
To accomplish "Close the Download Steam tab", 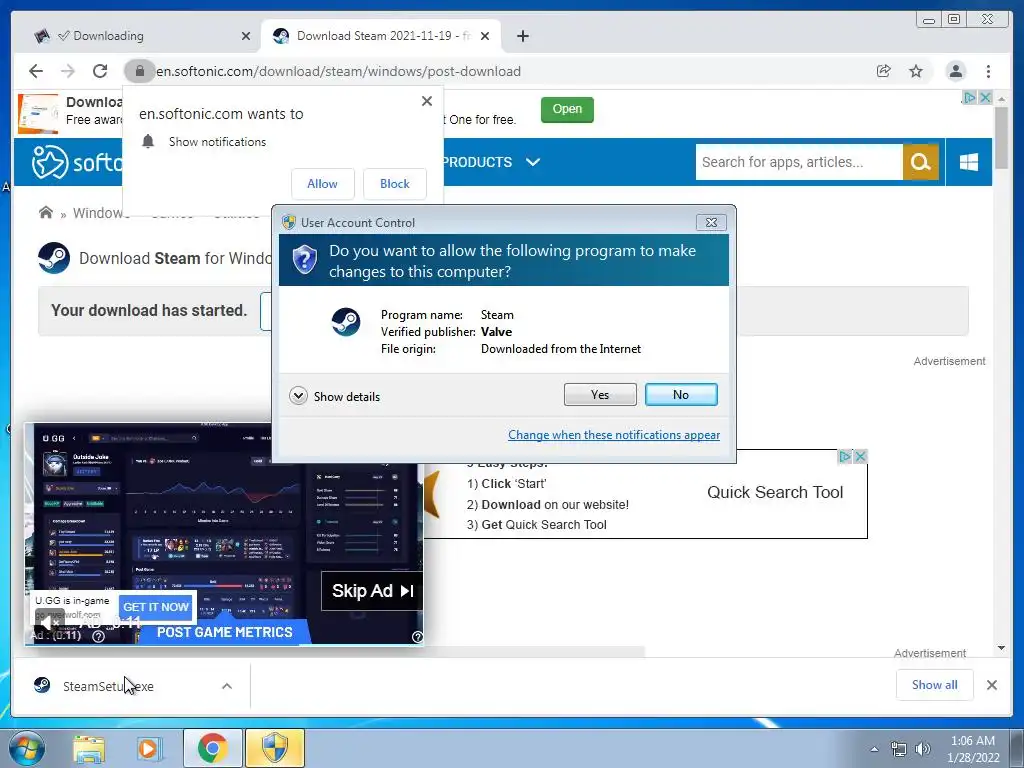I will coord(485,36).
